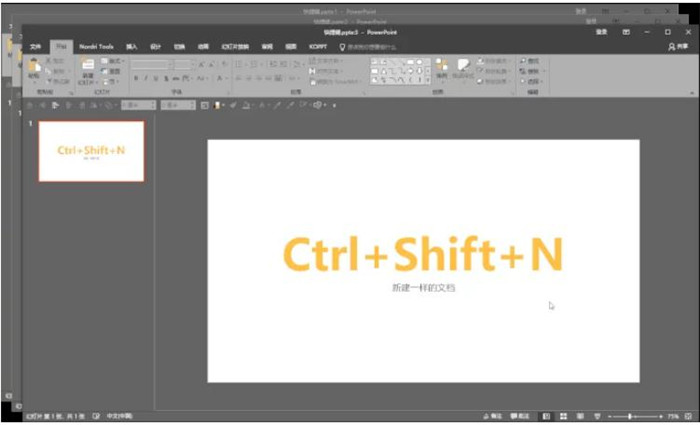700x425 pixels.
Task: Click the zoom in plus button
Action: point(662,416)
